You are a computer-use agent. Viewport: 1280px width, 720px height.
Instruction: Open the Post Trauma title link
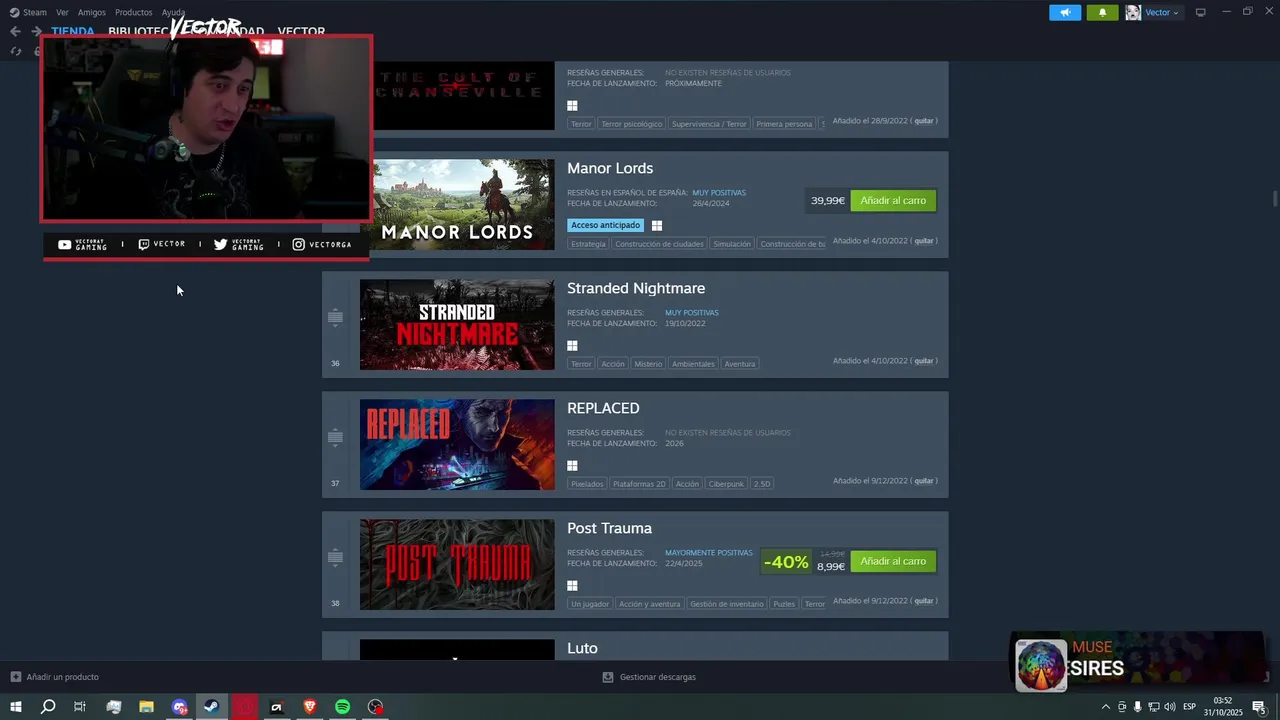pyautogui.click(x=609, y=528)
